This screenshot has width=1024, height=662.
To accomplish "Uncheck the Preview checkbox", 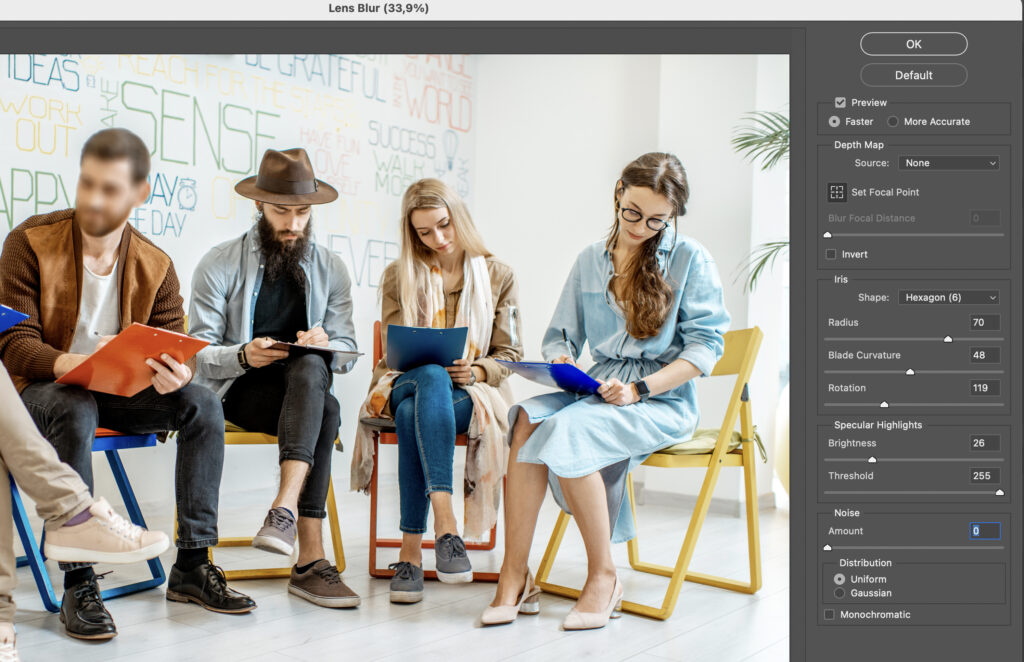I will (x=840, y=102).
